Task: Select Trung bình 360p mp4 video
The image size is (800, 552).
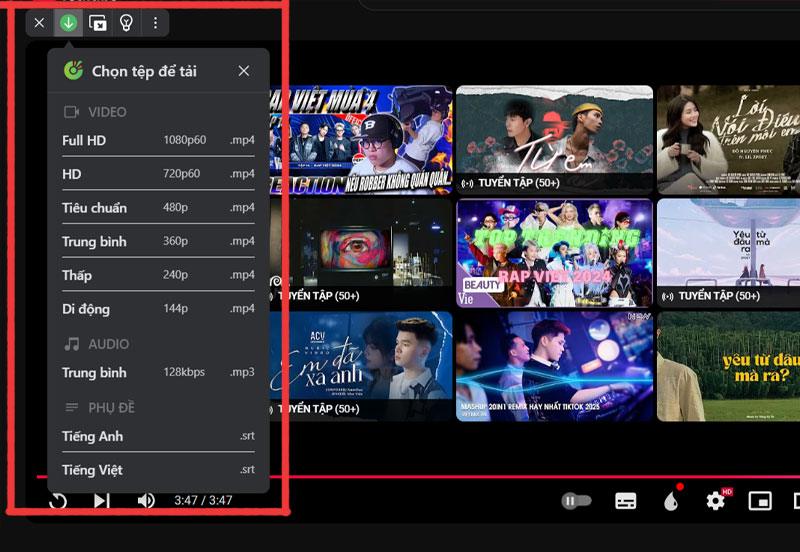Action: [x=158, y=242]
